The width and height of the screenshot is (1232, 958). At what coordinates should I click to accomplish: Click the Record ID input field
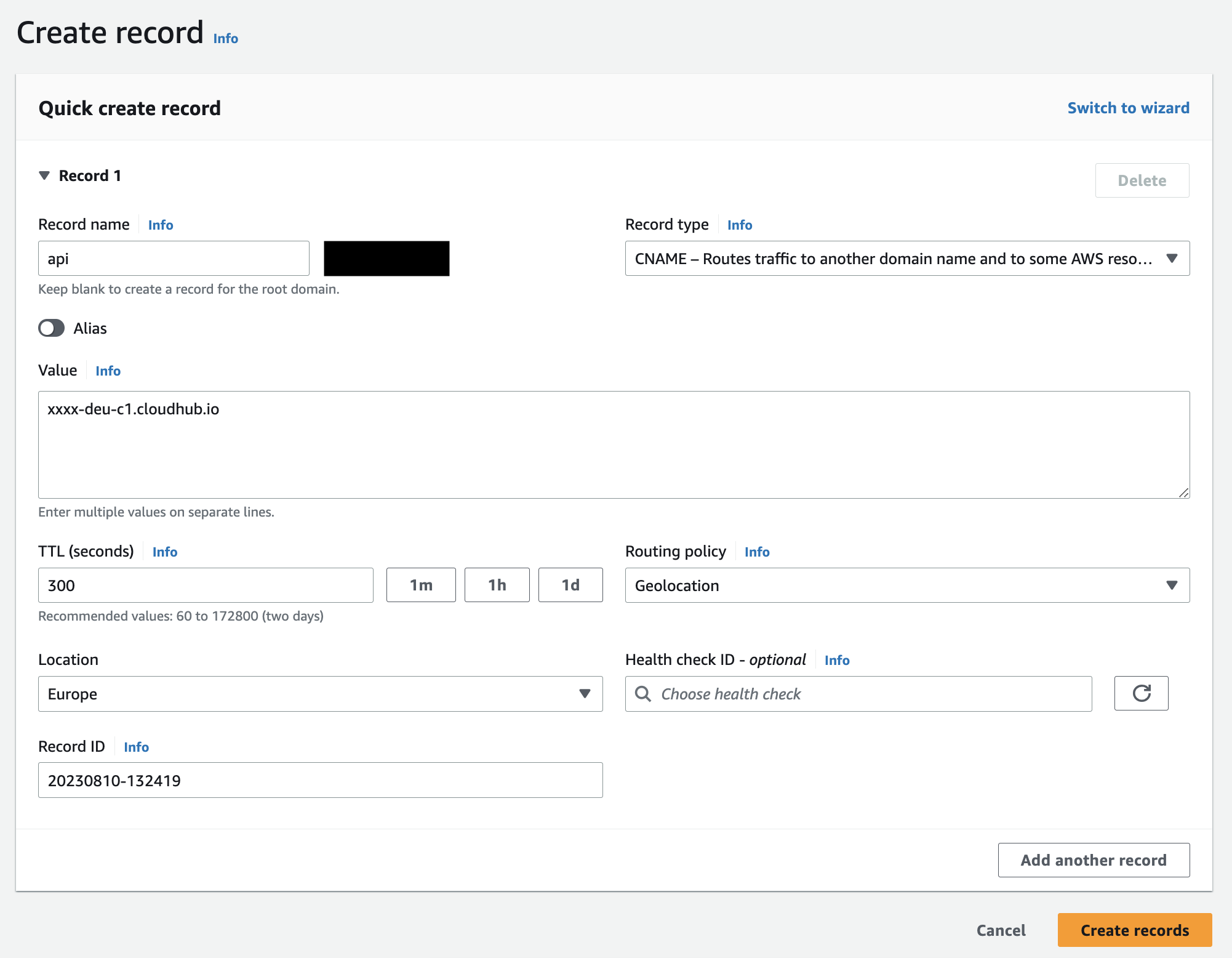click(x=320, y=780)
